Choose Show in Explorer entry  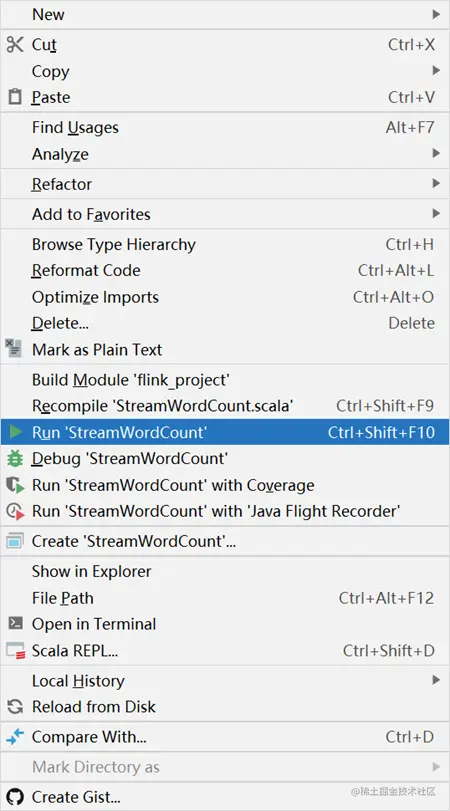[x=225, y=572]
